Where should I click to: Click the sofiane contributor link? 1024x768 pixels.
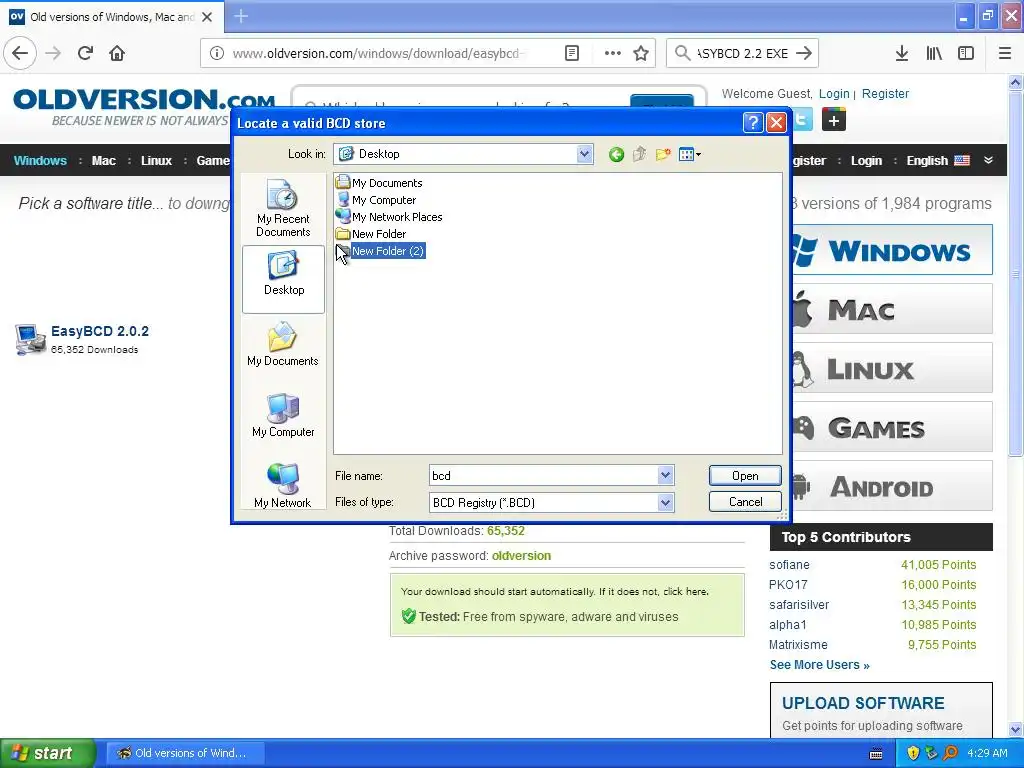[x=789, y=565]
